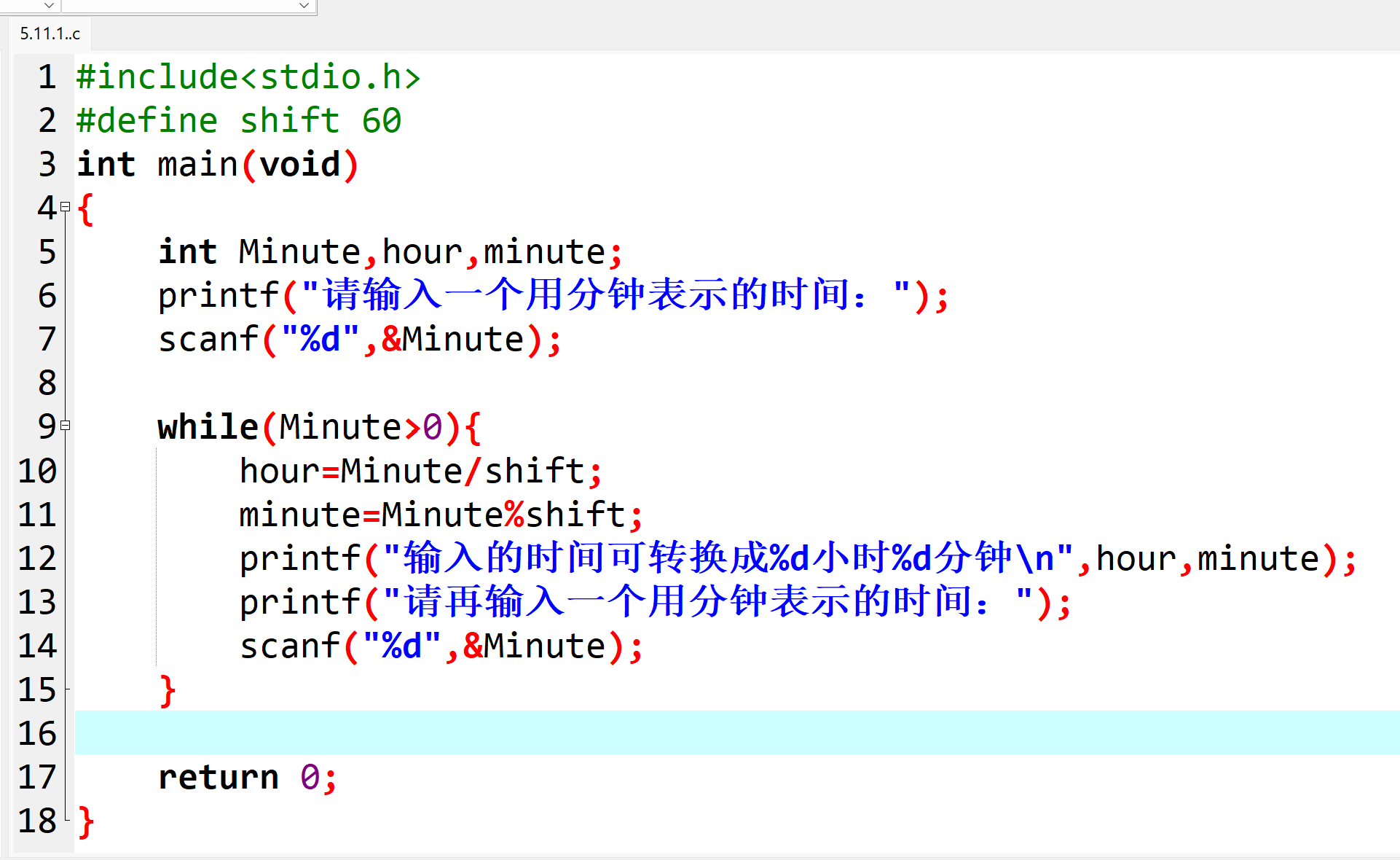The image size is (1400, 860).
Task: Click line number 17 in the gutter
Action: pos(37,777)
